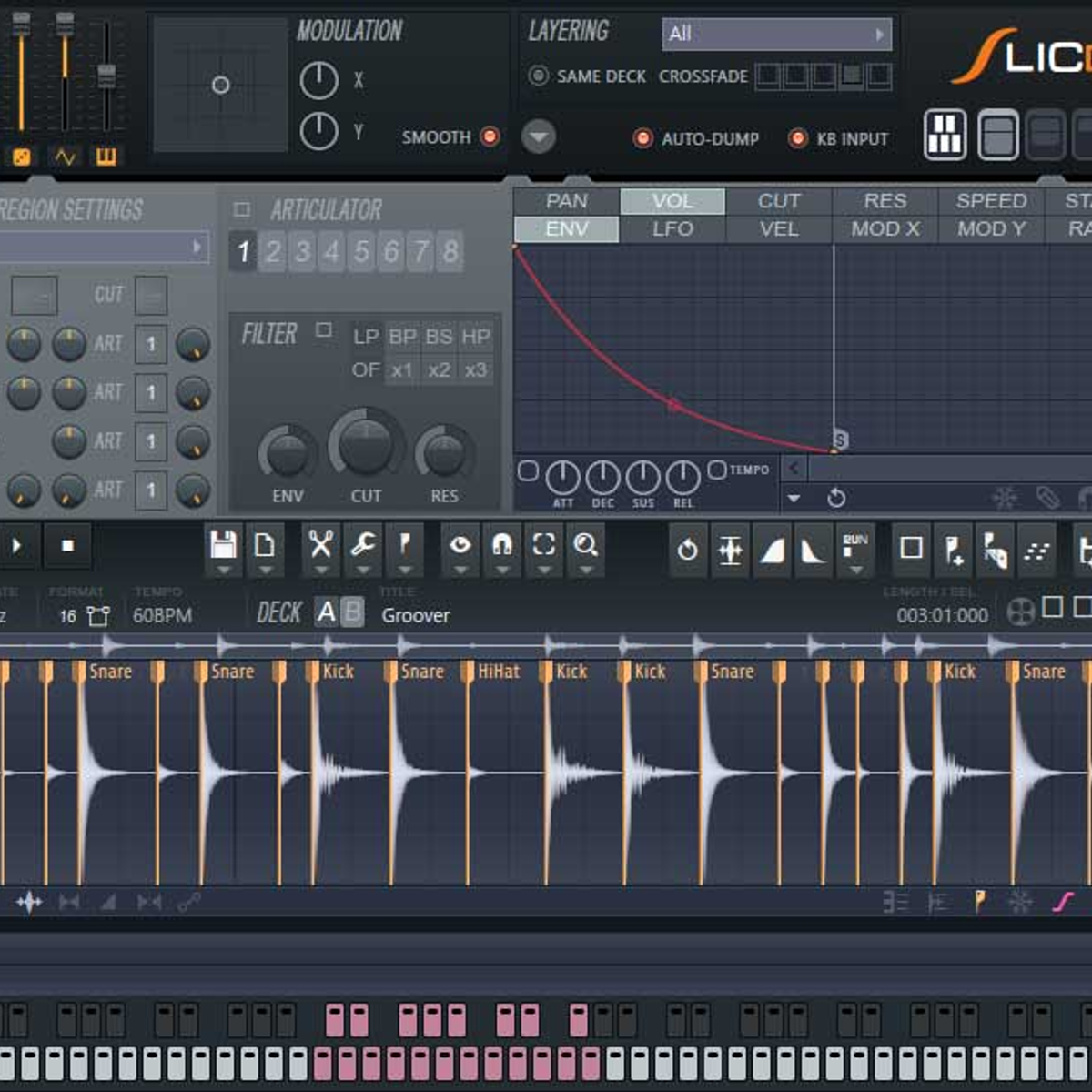Toggle the envelope enable checkbox beside ATT

528,471
